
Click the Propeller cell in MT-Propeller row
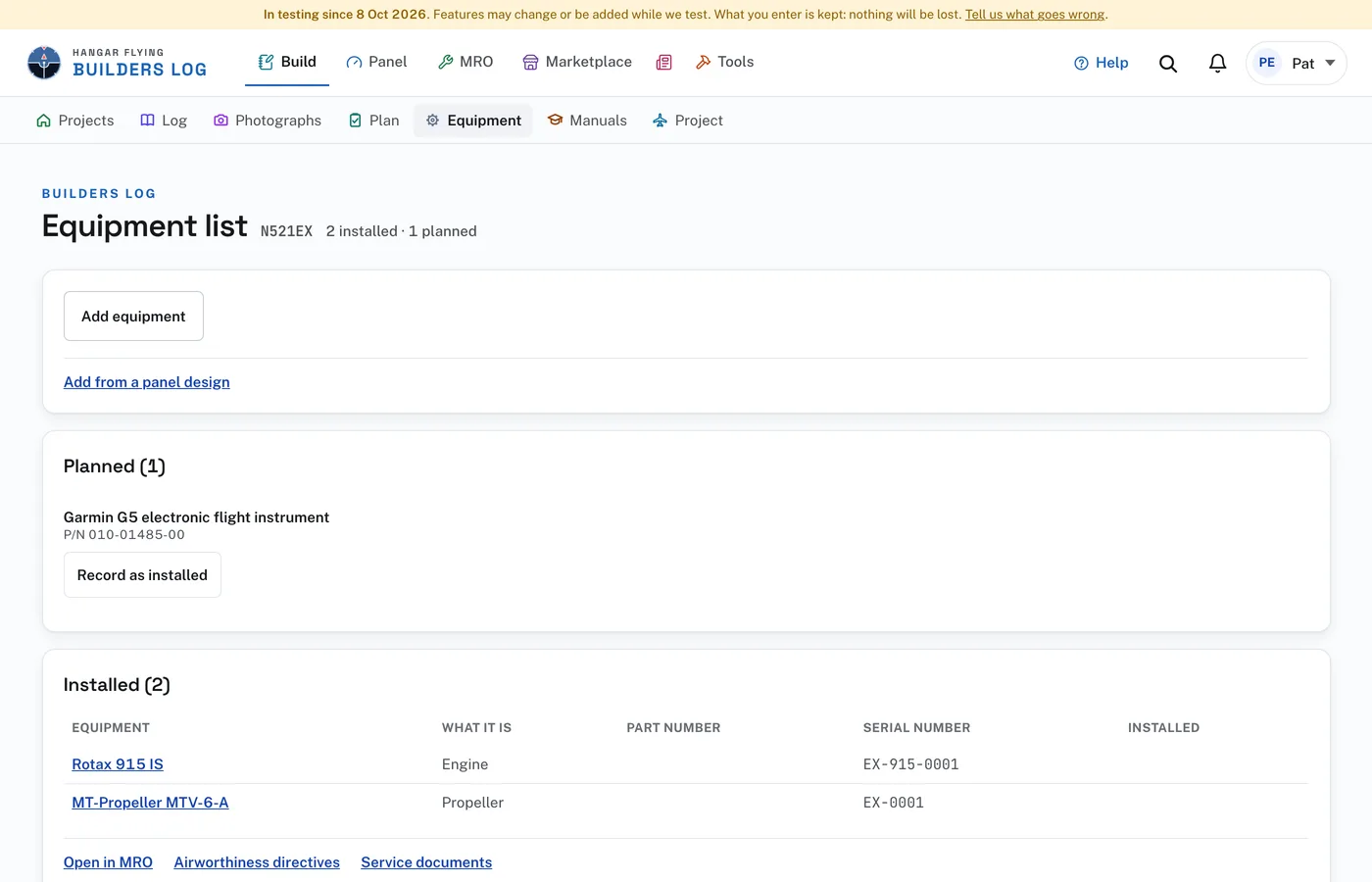472,803
